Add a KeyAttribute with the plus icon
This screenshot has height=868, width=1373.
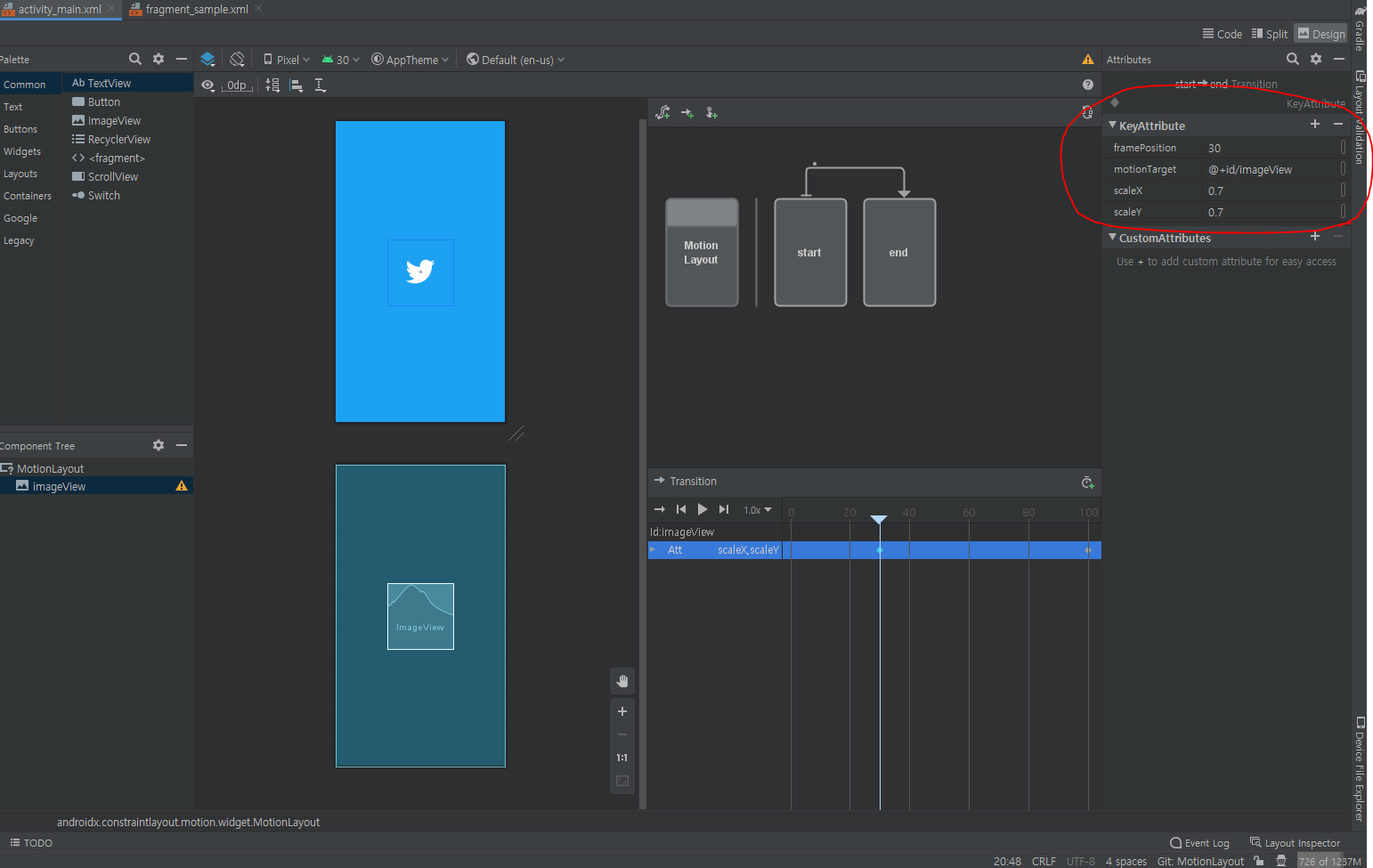pos(1315,125)
